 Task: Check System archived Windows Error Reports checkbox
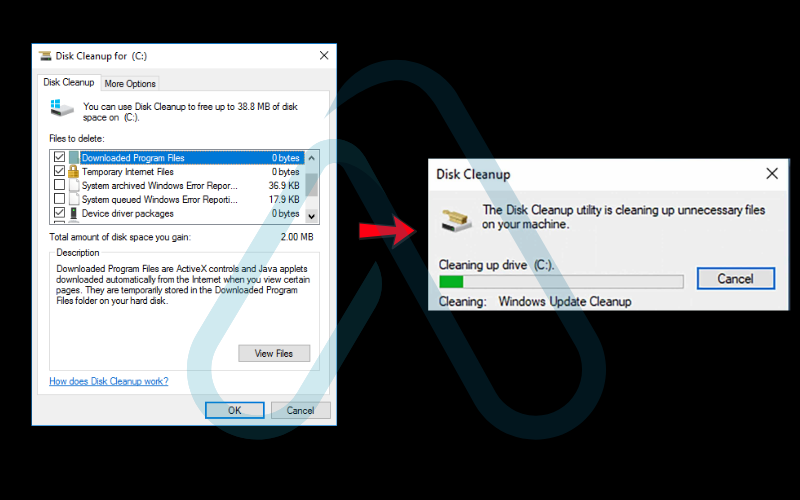pyautogui.click(x=59, y=185)
